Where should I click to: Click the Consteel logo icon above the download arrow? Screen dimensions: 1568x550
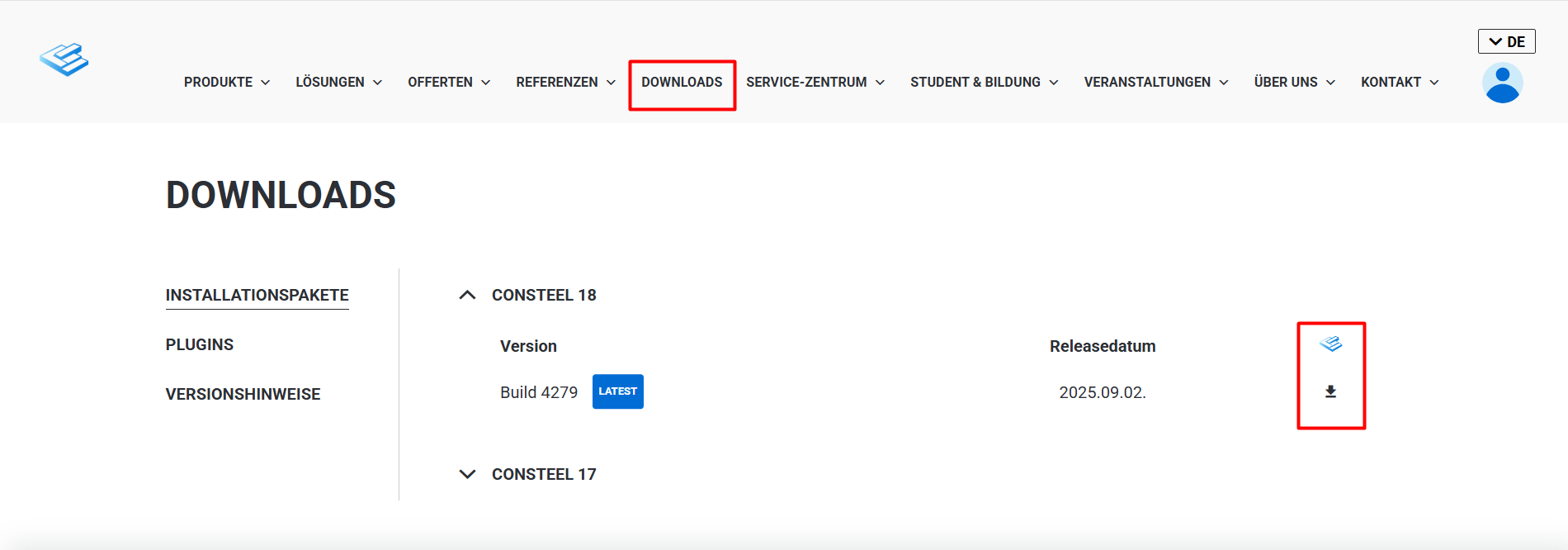1330,344
